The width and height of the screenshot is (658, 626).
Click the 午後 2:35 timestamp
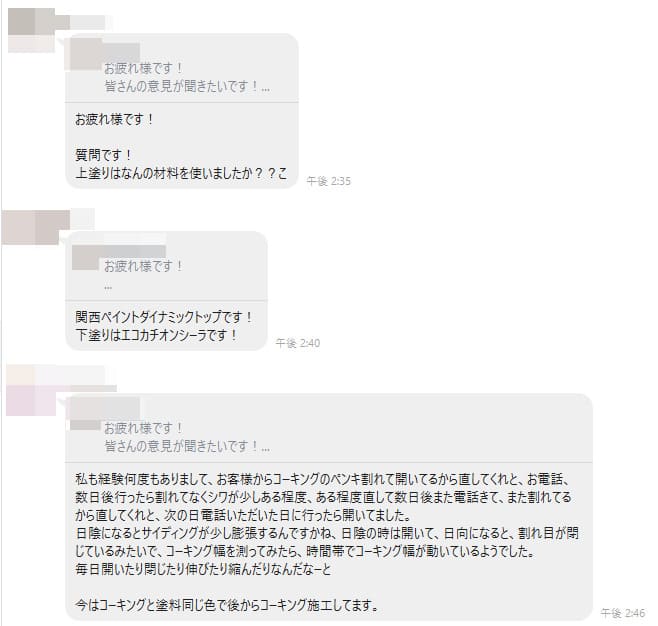[x=328, y=181]
